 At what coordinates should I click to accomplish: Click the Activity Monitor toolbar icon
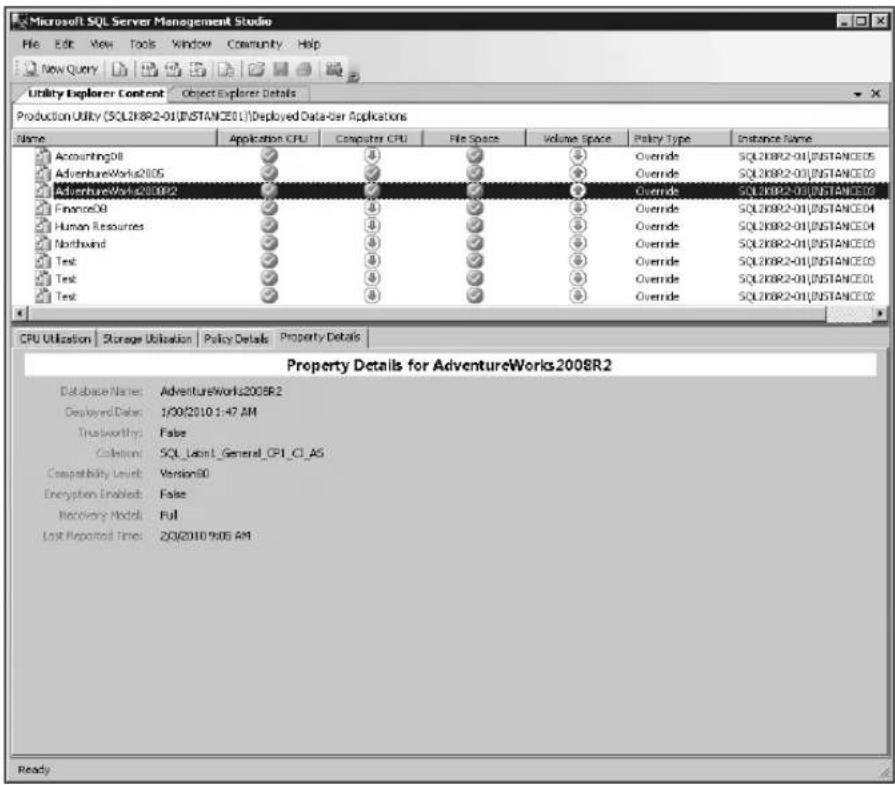coord(334,69)
